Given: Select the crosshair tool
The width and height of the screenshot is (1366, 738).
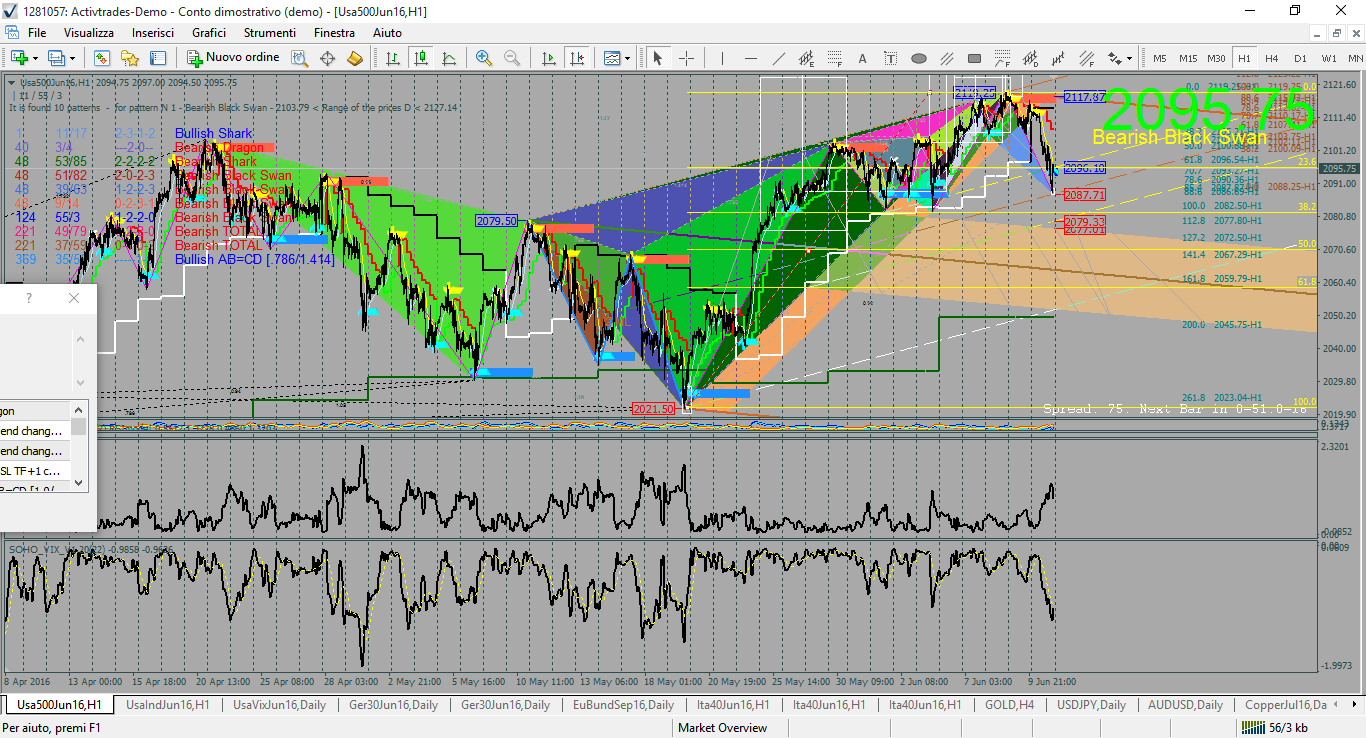Looking at the screenshot, I should (x=686, y=58).
